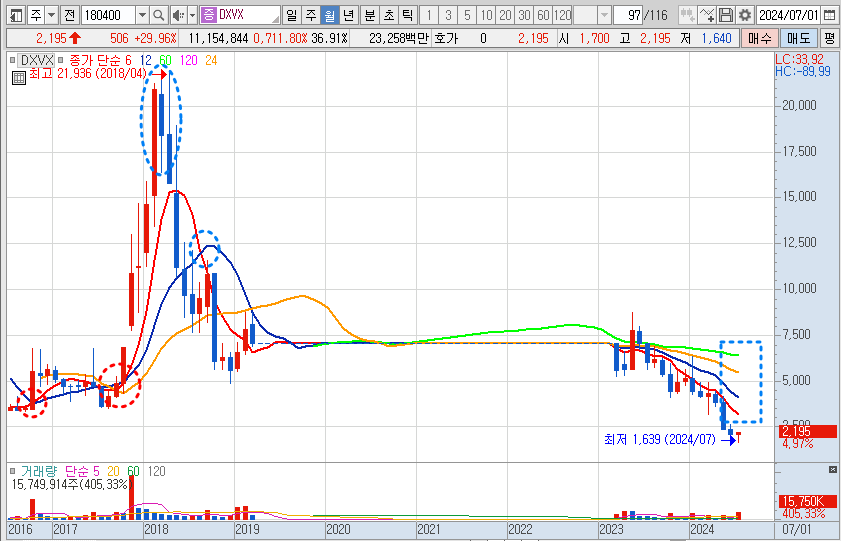Click the volume 20 MA legend

[113, 471]
